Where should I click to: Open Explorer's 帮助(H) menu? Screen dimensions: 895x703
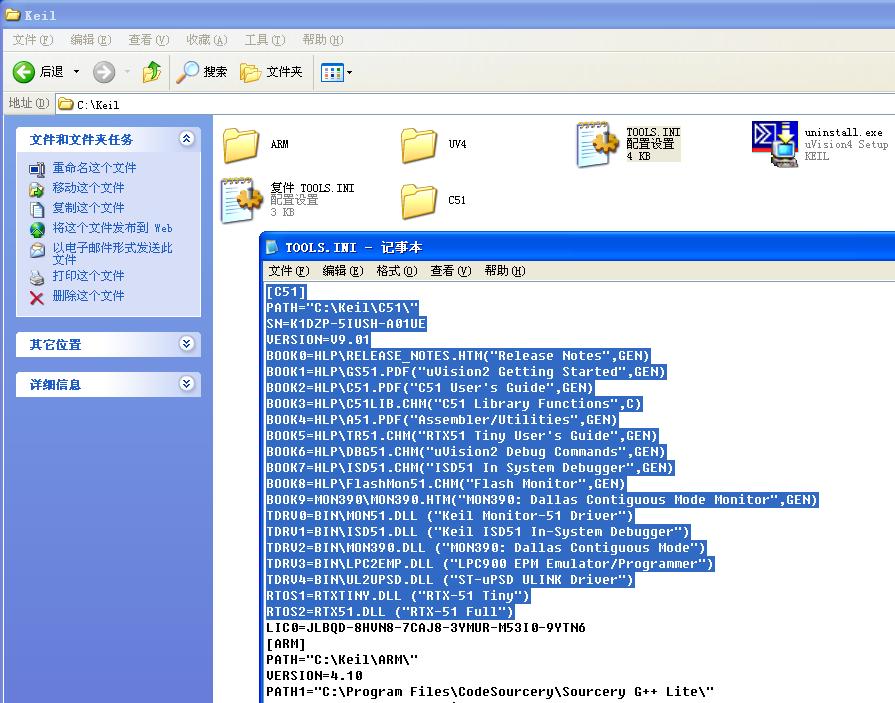323,39
